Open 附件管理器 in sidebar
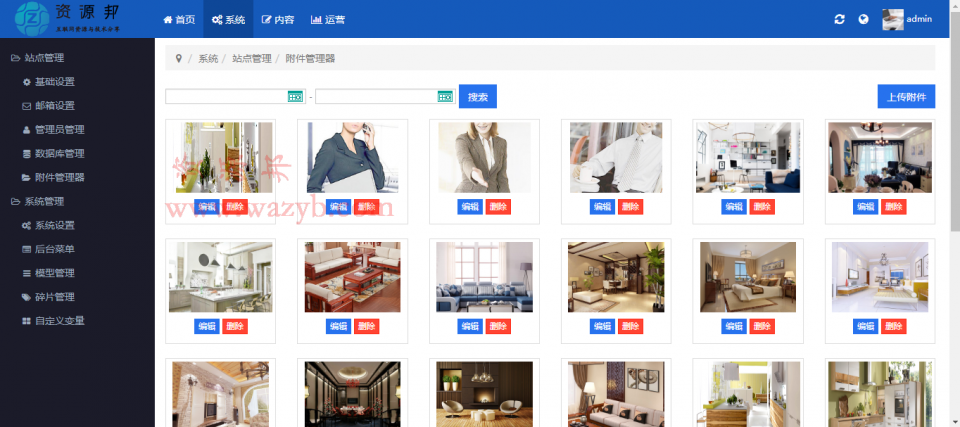Screen dimensions: 960x427 click(x=53, y=178)
